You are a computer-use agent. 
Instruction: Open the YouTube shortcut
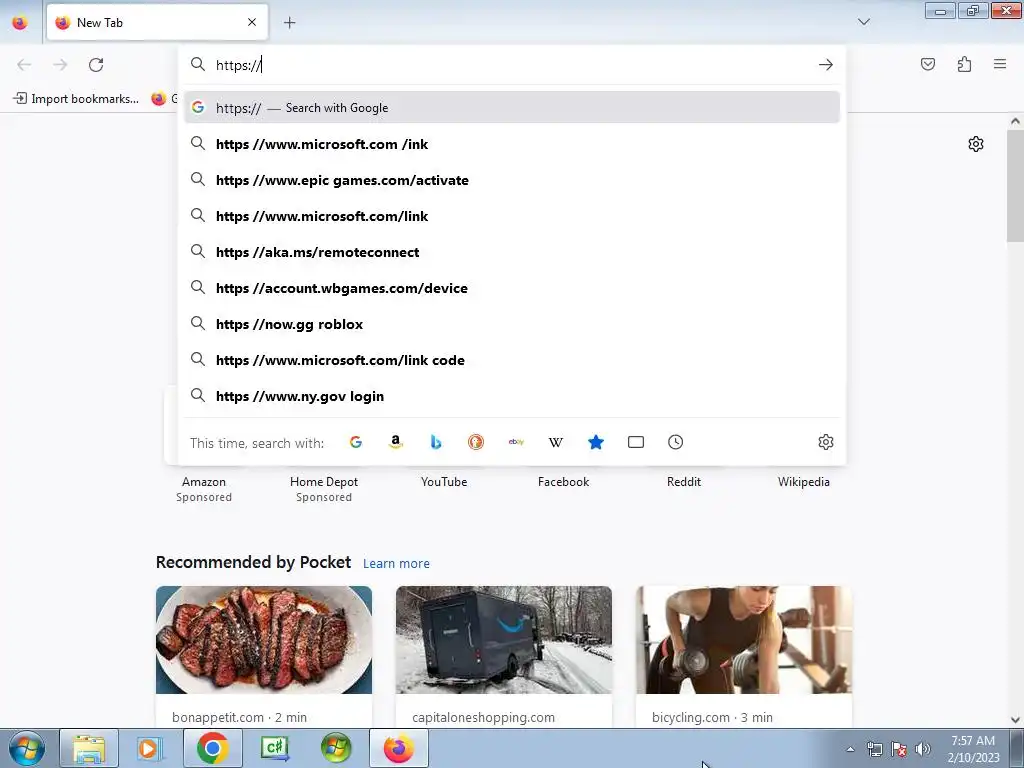(x=444, y=482)
